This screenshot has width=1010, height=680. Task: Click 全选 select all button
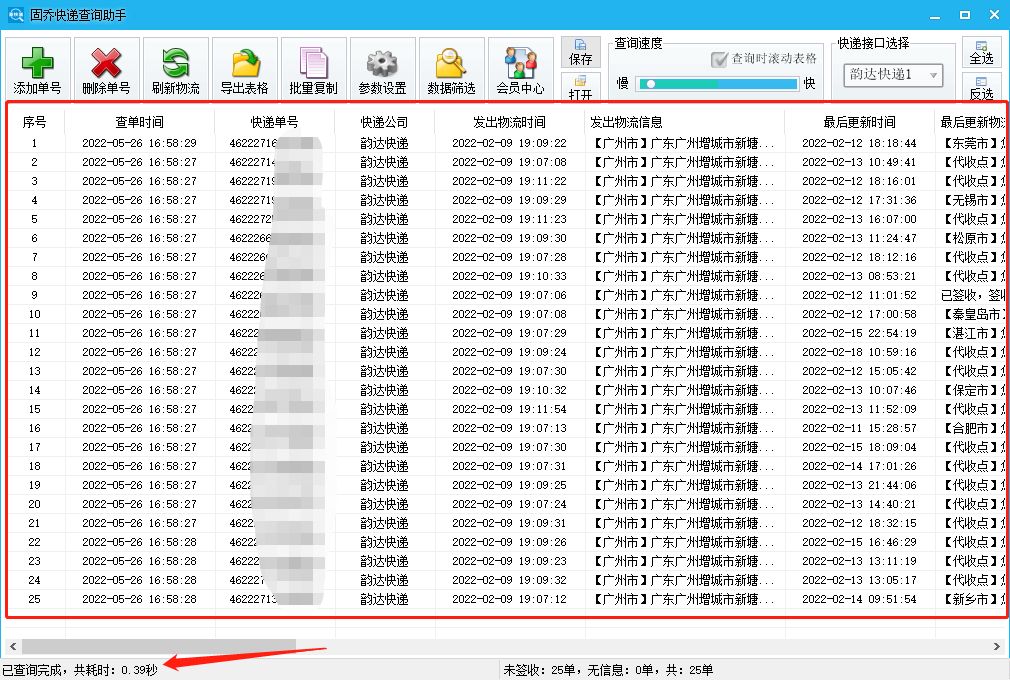981,52
